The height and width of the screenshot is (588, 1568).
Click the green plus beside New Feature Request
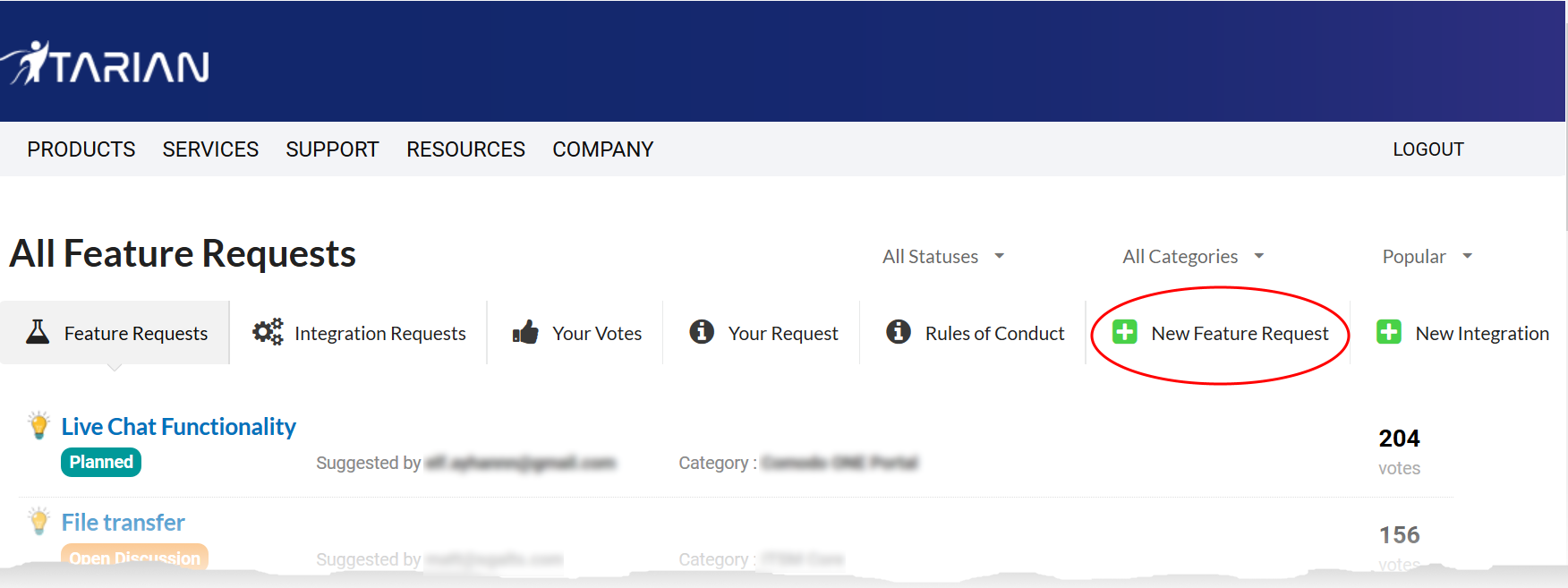coord(1125,332)
